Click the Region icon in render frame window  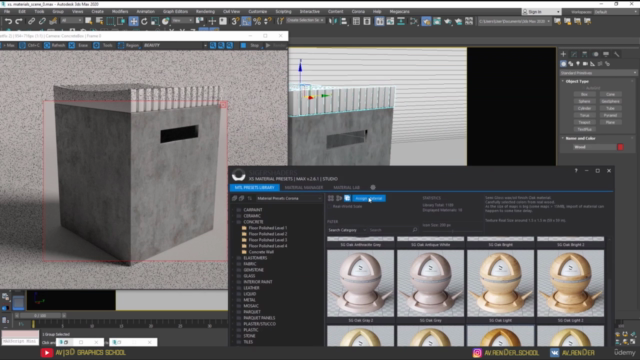(x=121, y=45)
